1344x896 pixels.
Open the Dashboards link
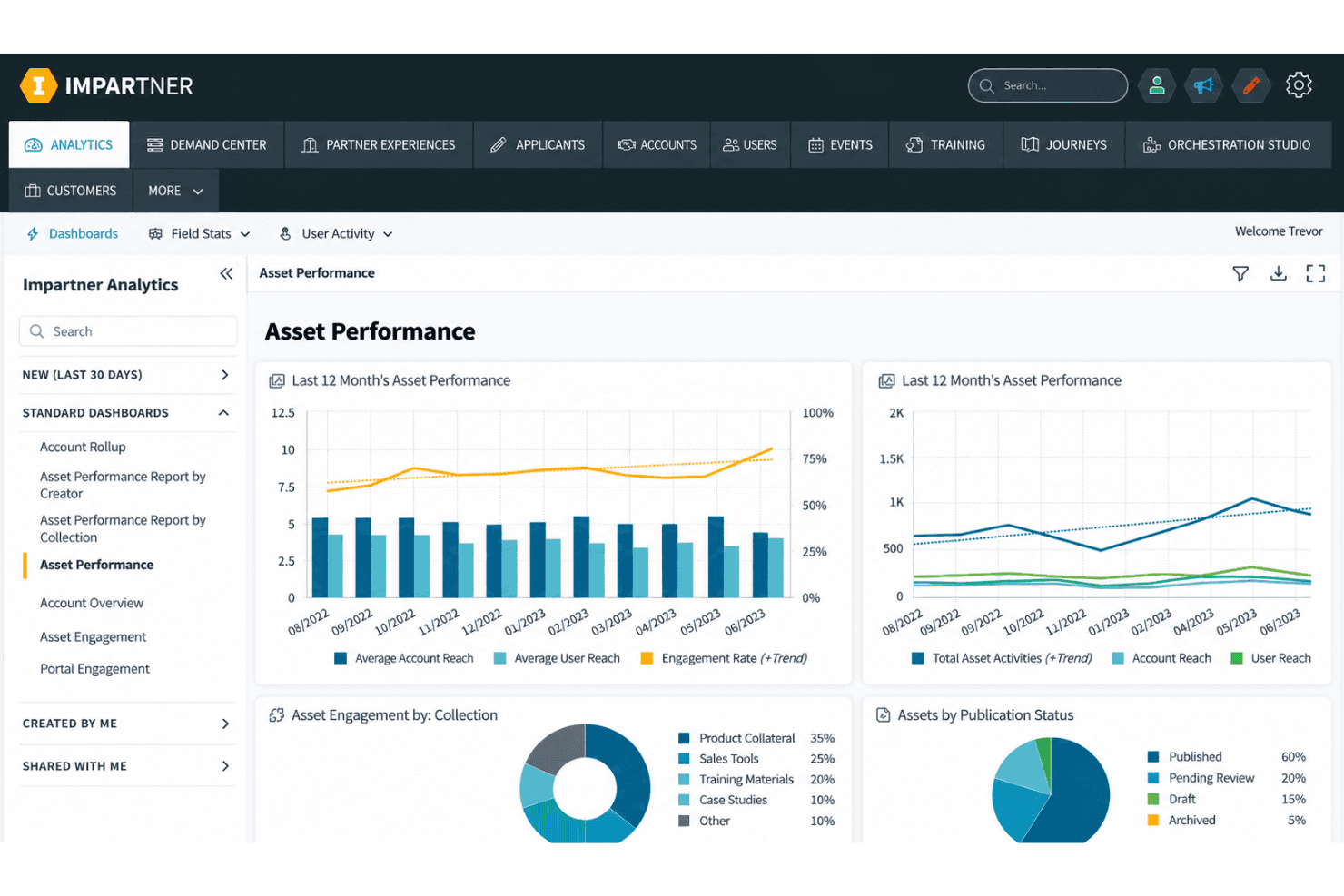[x=84, y=234]
